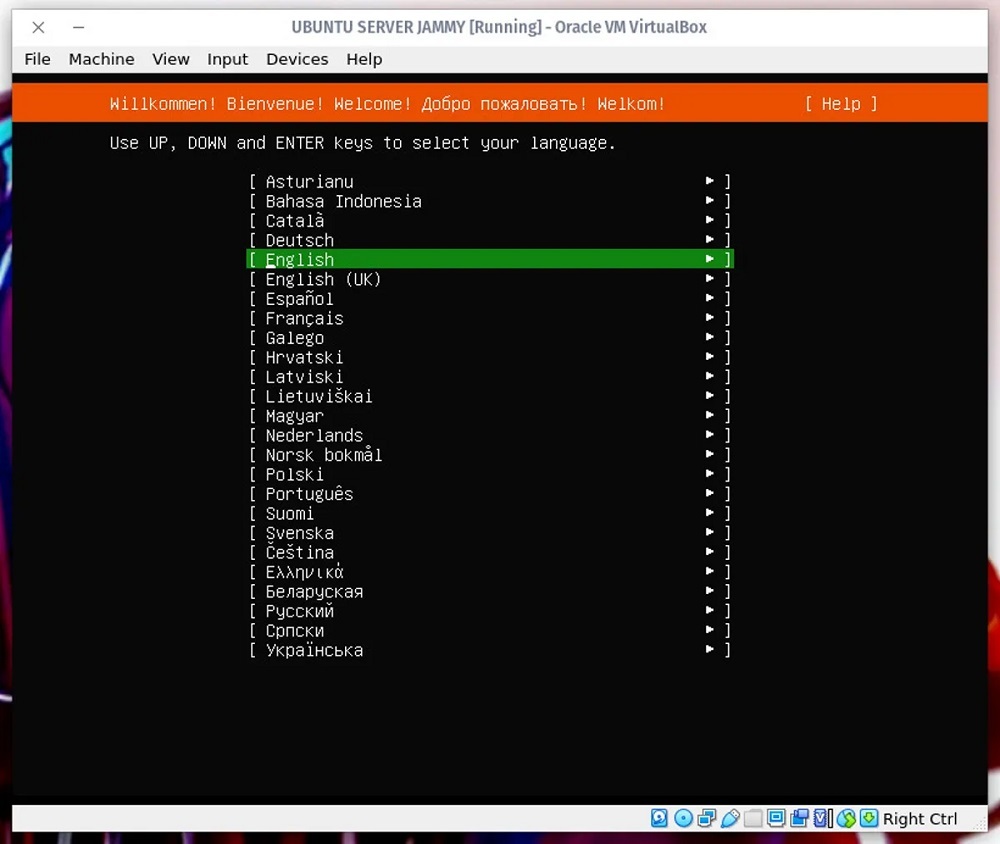Click the arrow beside Galego
This screenshot has height=844, width=1000.
click(x=710, y=337)
